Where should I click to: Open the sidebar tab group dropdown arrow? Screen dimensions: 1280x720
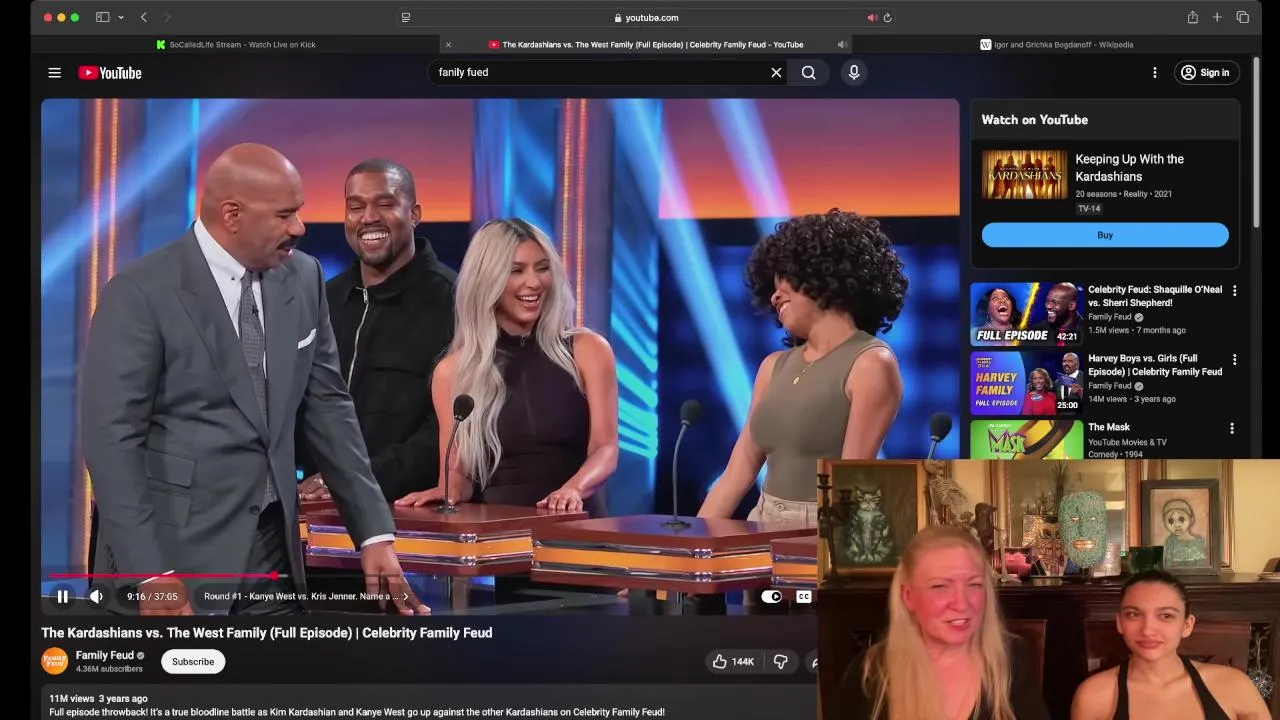(x=121, y=17)
